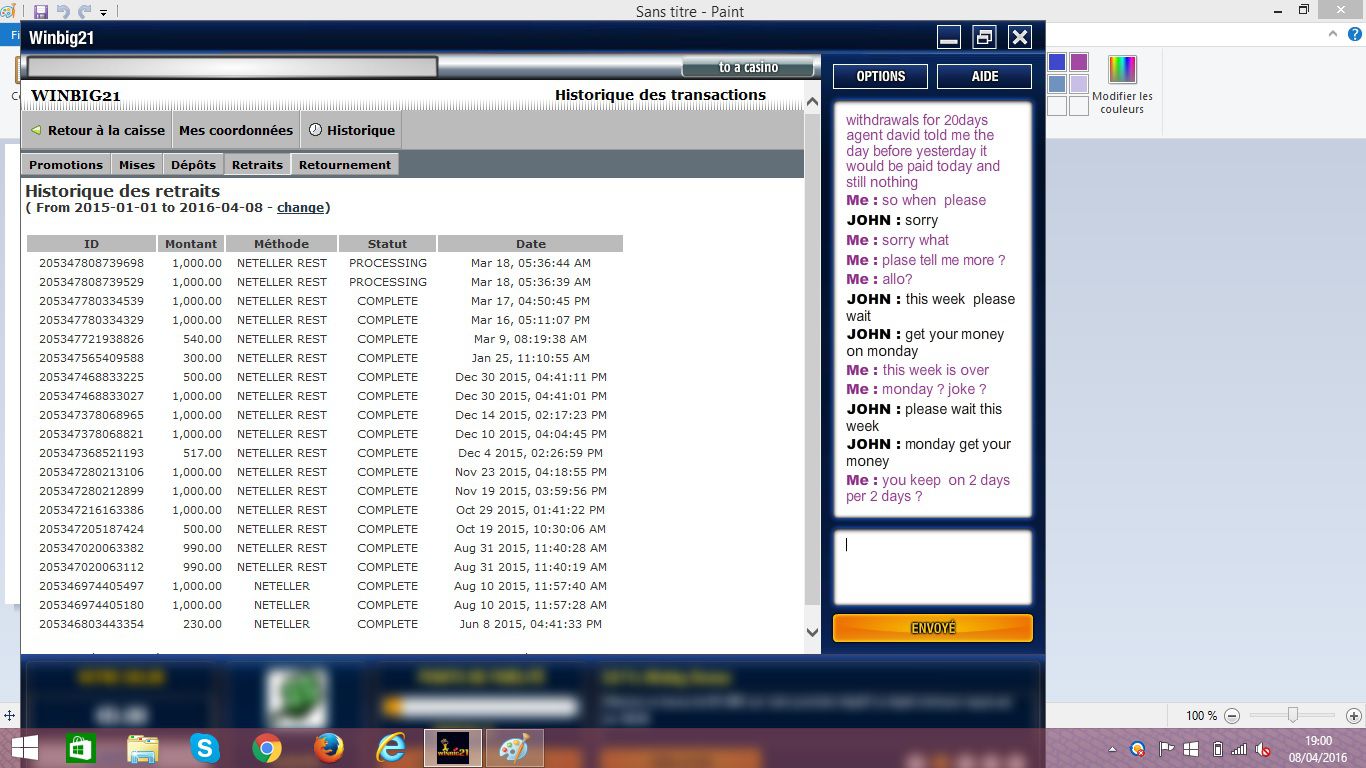This screenshot has height=768, width=1366.
Task: Click inside the chat message input box
Action: pos(932,567)
